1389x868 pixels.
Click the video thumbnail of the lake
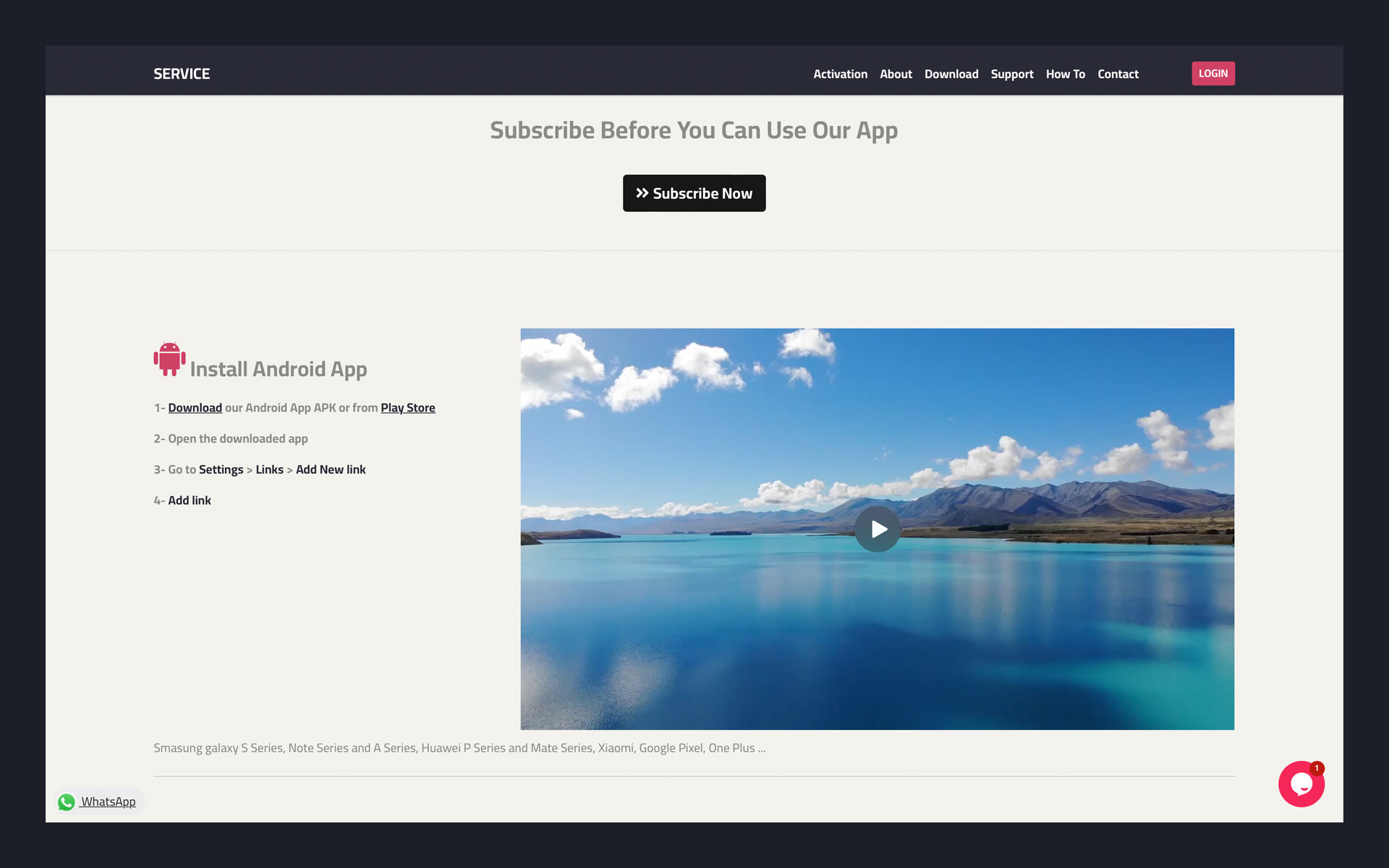point(877,529)
